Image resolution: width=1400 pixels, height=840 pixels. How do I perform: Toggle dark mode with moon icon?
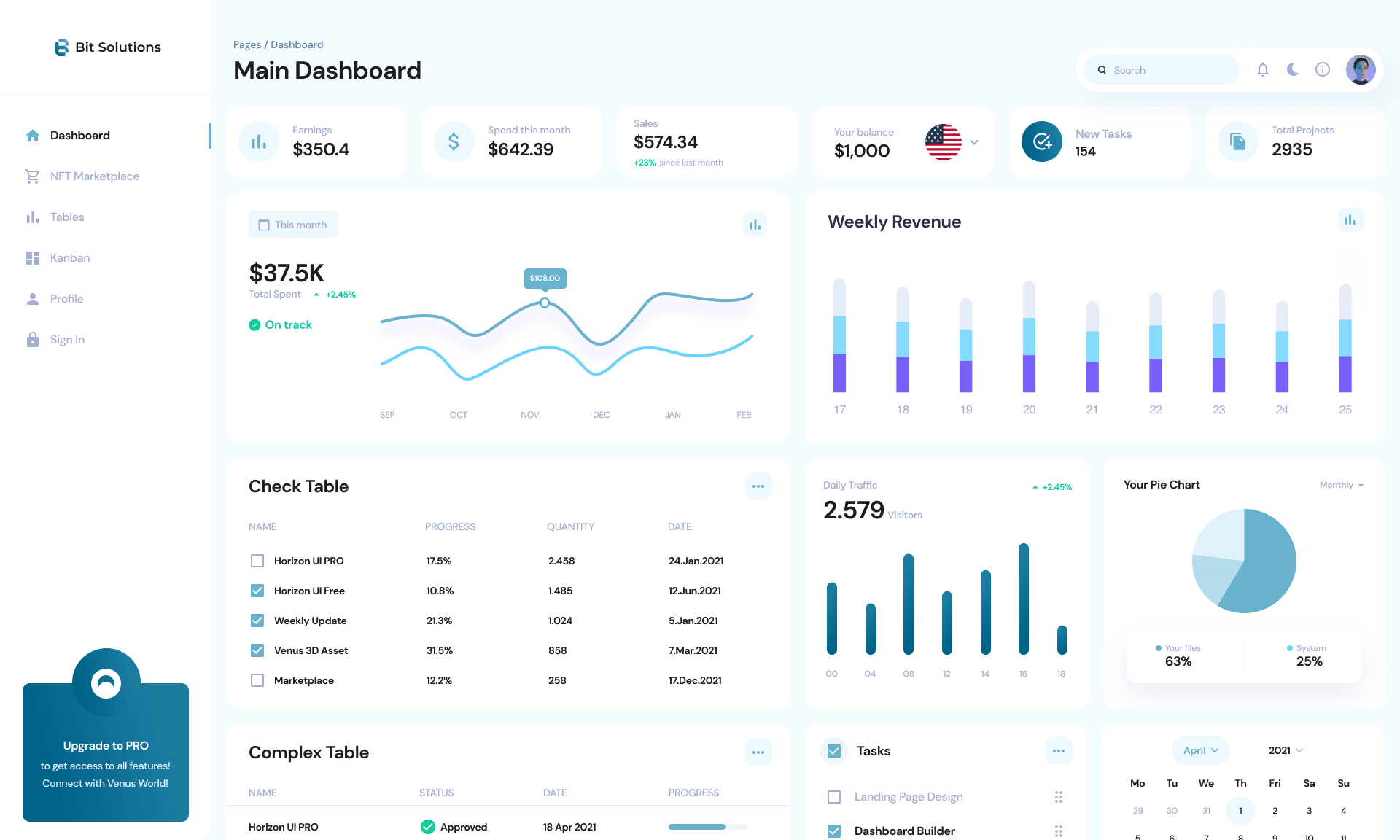click(x=1293, y=70)
